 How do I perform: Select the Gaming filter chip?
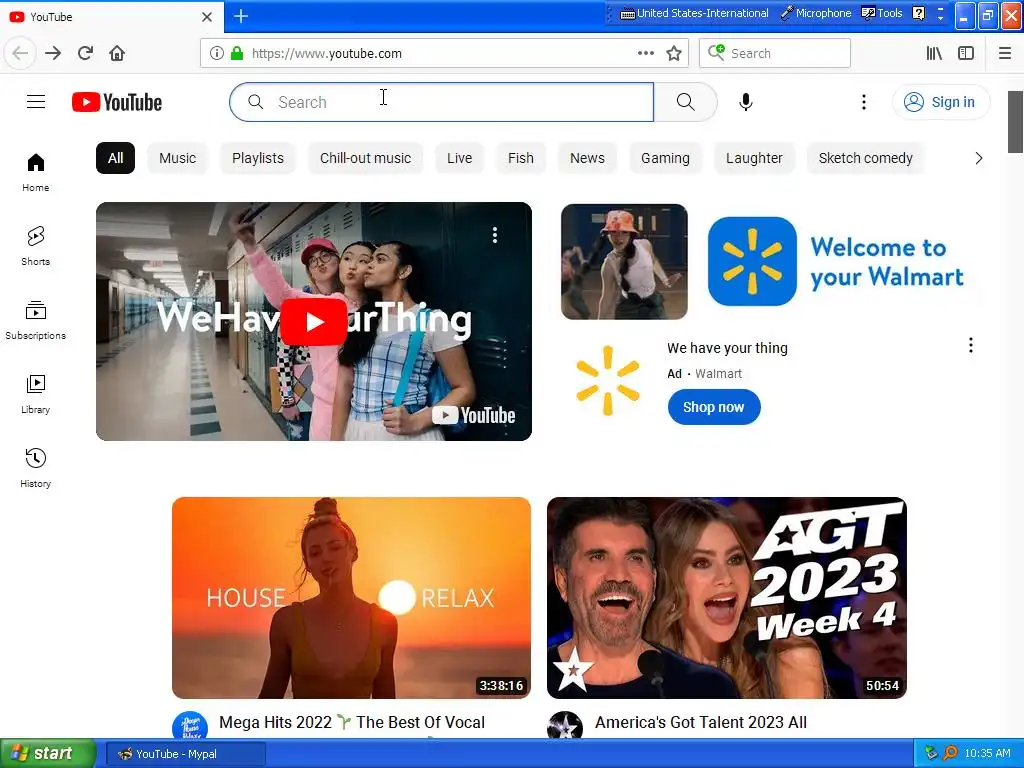665,158
